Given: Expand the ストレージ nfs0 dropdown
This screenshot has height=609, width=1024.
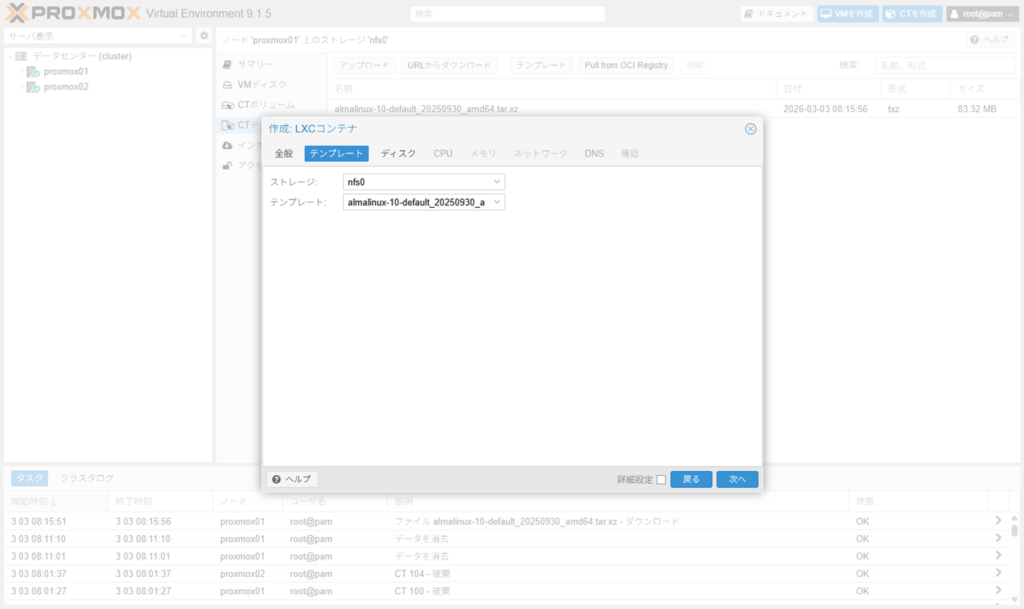Looking at the screenshot, I should [497, 182].
